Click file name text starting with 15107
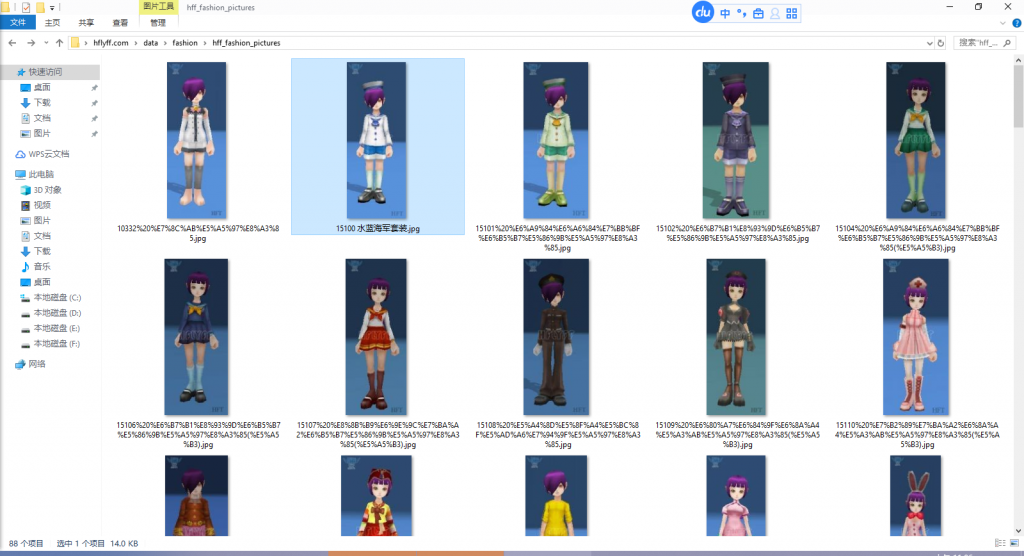Viewport: 1024px width, 556px height. tap(378, 434)
